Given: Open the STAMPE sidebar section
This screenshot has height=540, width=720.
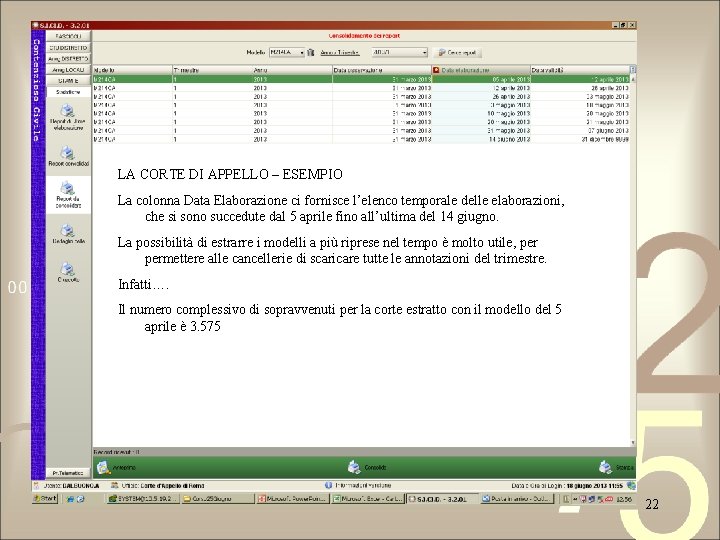Looking at the screenshot, I should click(x=68, y=81).
